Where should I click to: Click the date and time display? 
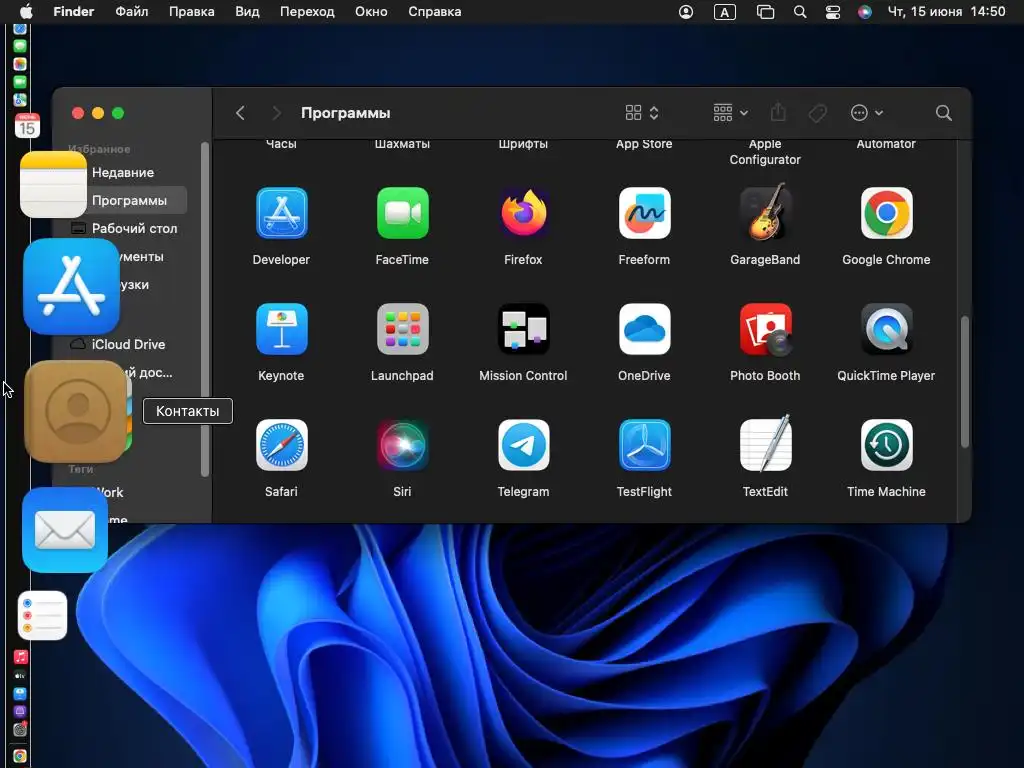946,12
